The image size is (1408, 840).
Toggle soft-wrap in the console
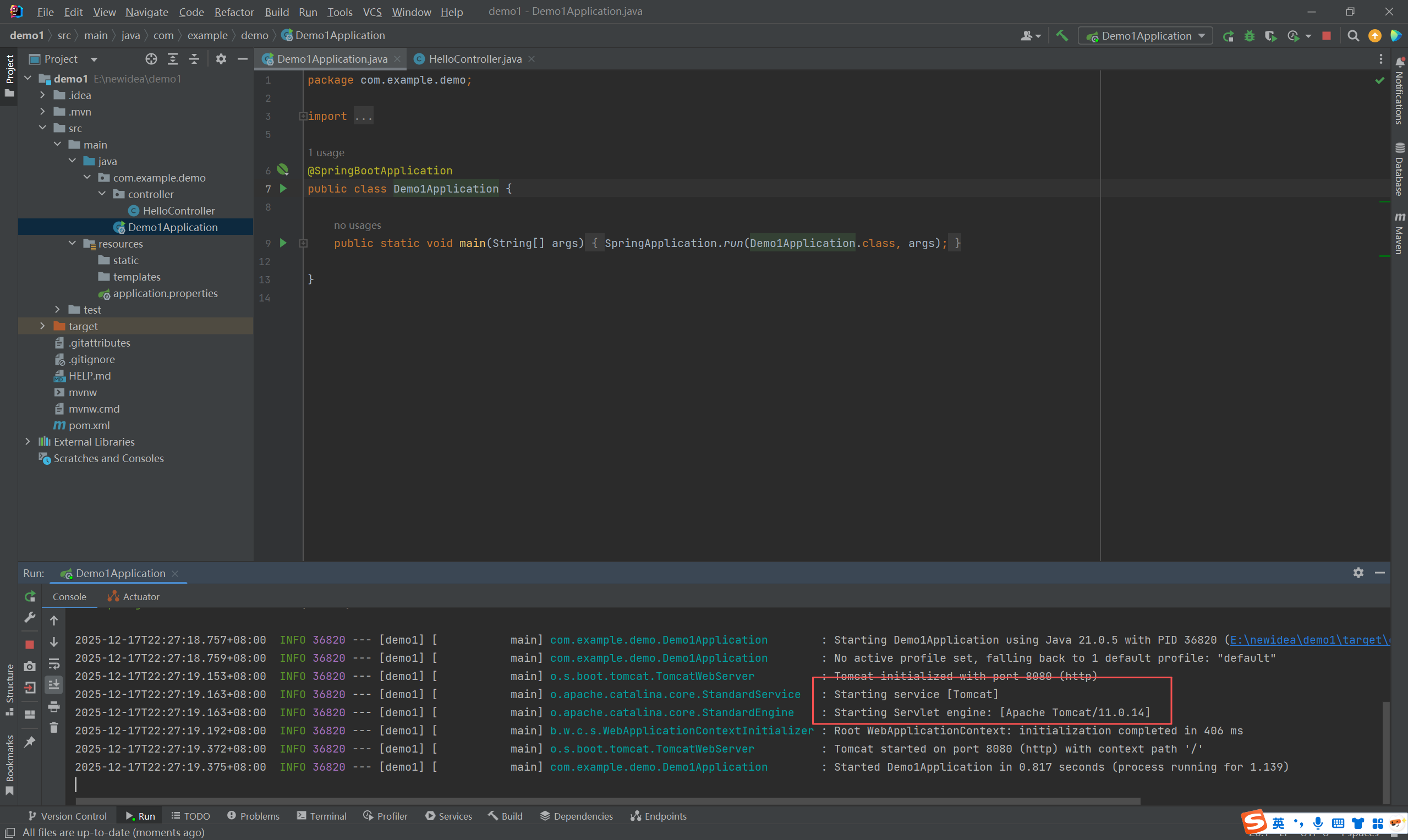[54, 663]
